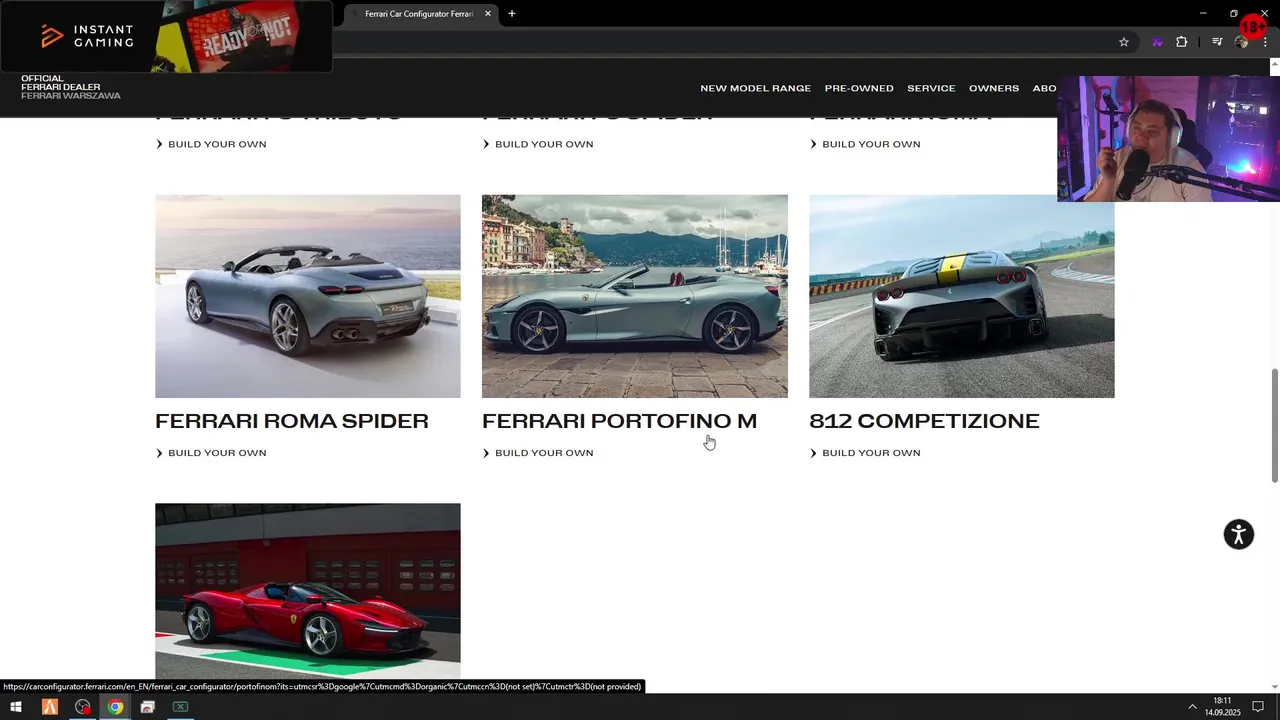
Task: Open the orange app in taskbar
Action: (x=49, y=707)
